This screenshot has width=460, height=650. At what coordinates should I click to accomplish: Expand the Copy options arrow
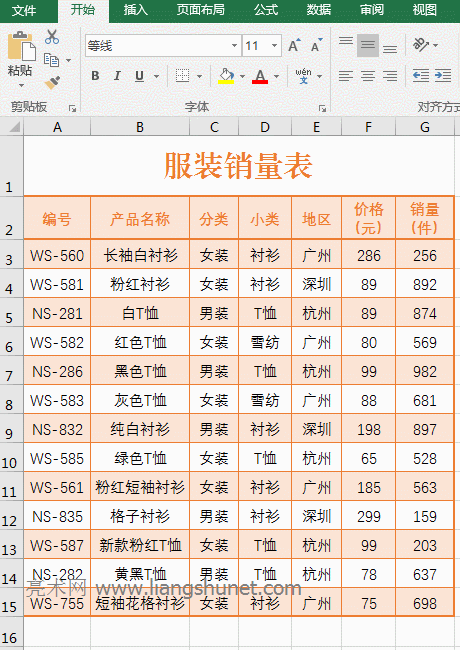click(68, 61)
